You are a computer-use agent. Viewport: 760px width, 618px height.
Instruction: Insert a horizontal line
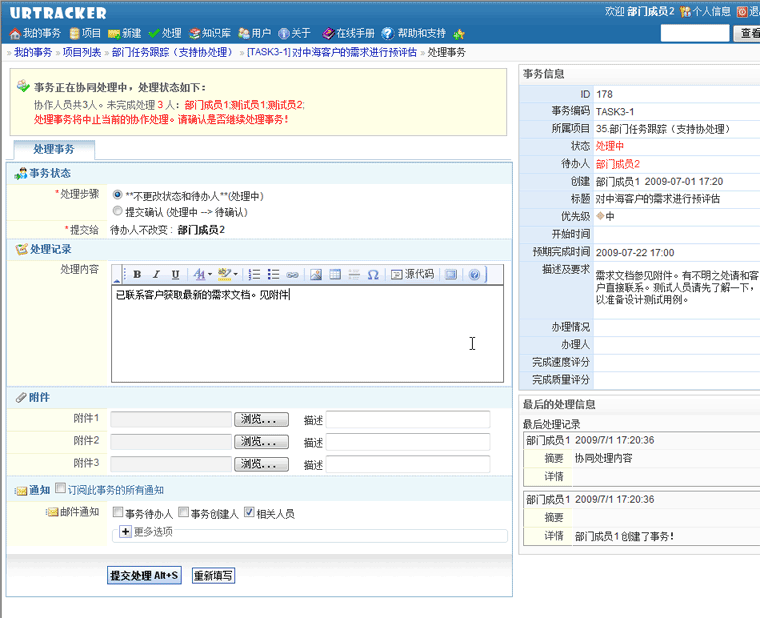pyautogui.click(x=354, y=274)
